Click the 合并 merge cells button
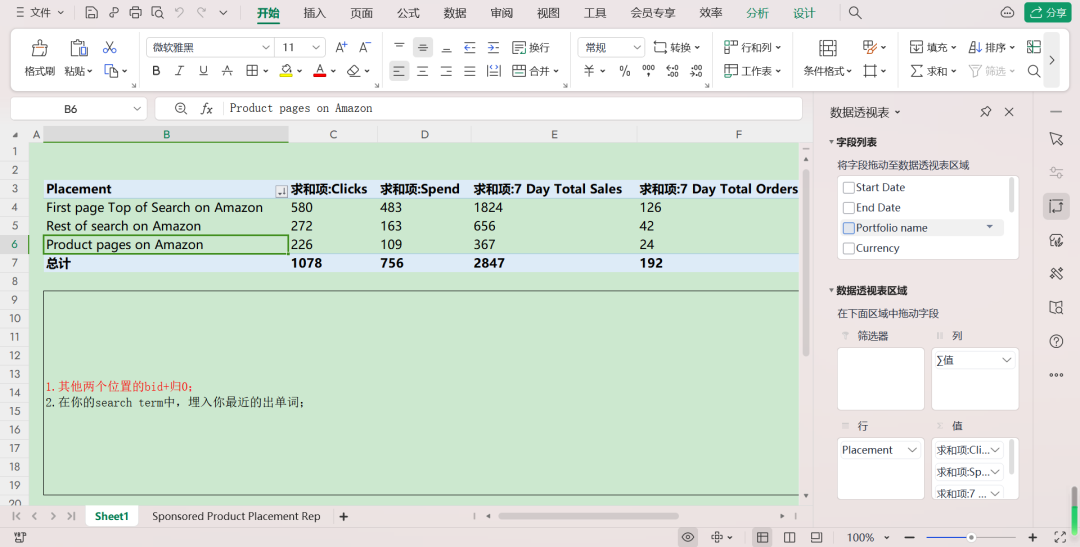 536,71
